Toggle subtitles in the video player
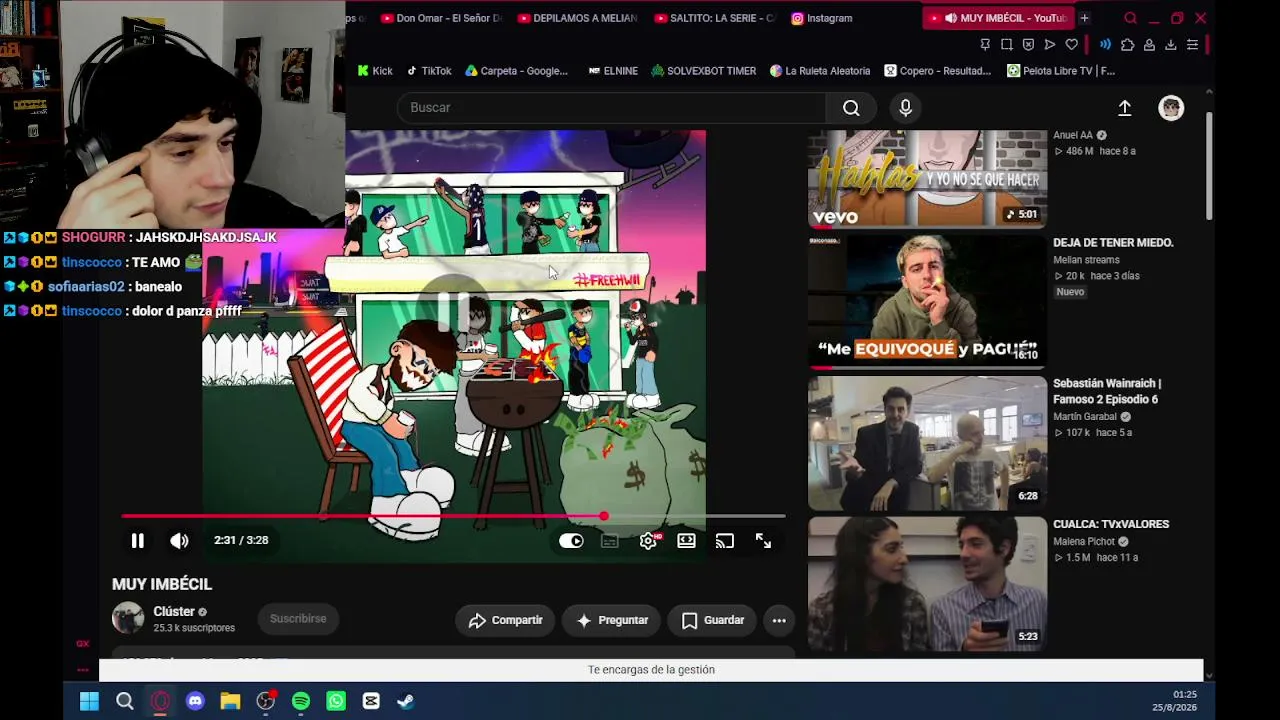1280x720 pixels. 609,541
